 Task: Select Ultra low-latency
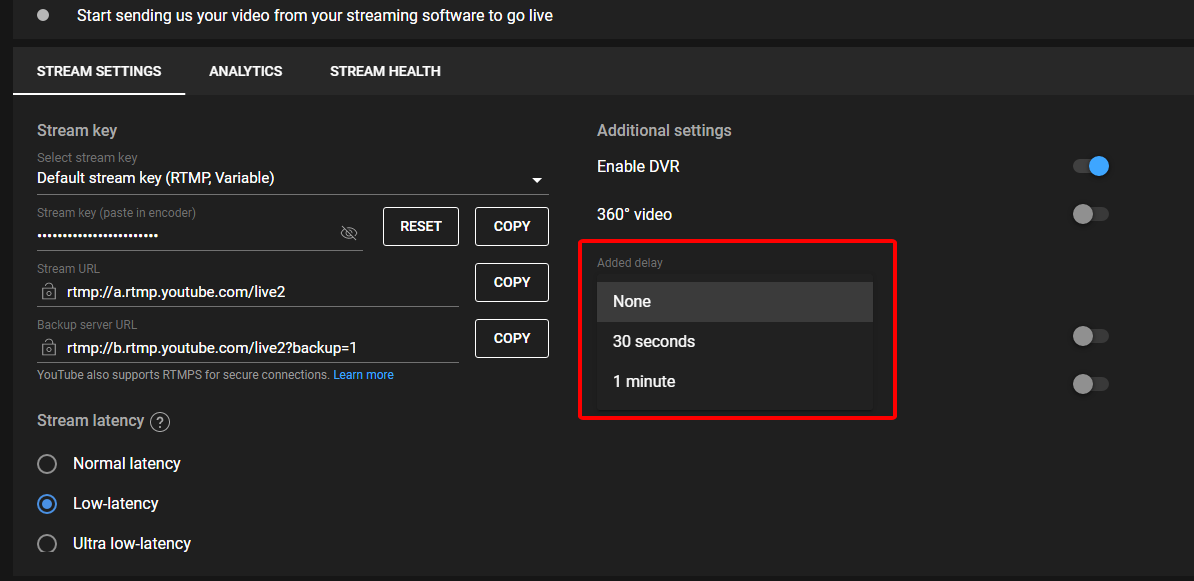pyautogui.click(x=46, y=543)
